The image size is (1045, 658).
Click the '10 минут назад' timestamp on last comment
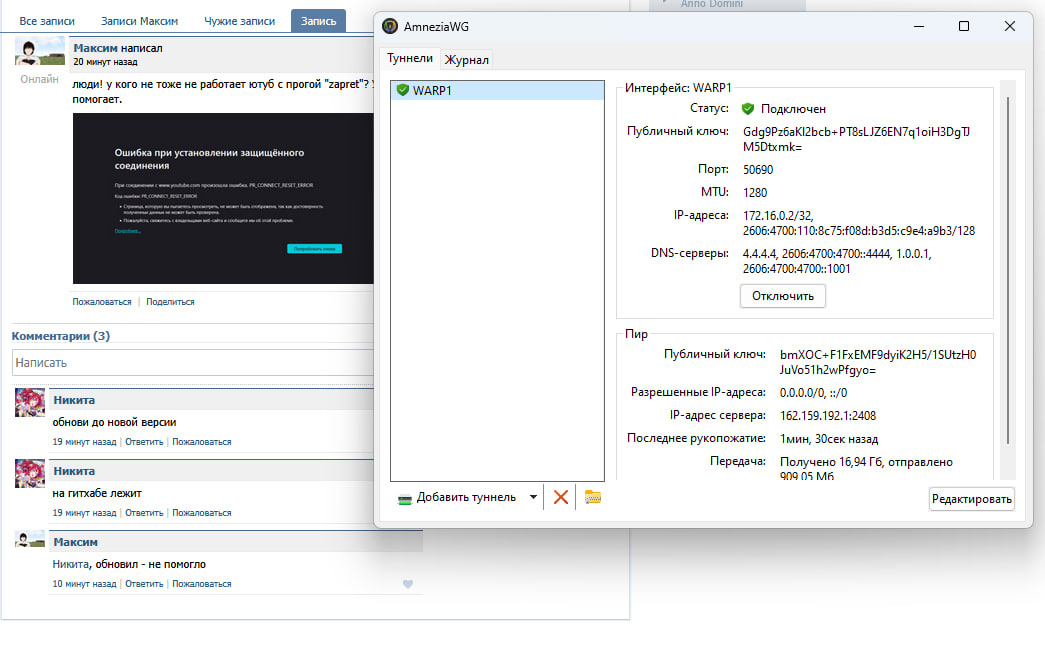click(84, 584)
